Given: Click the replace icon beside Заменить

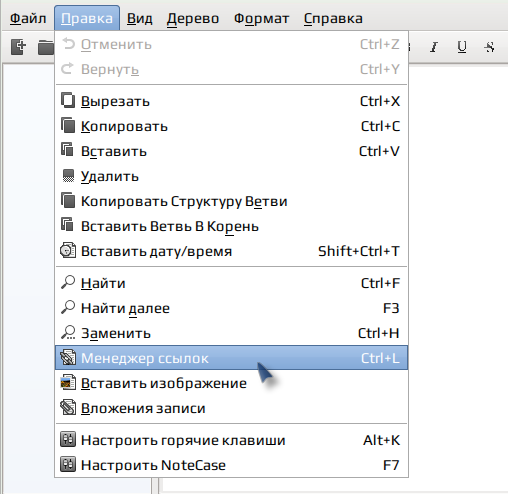Looking at the screenshot, I should [68, 332].
